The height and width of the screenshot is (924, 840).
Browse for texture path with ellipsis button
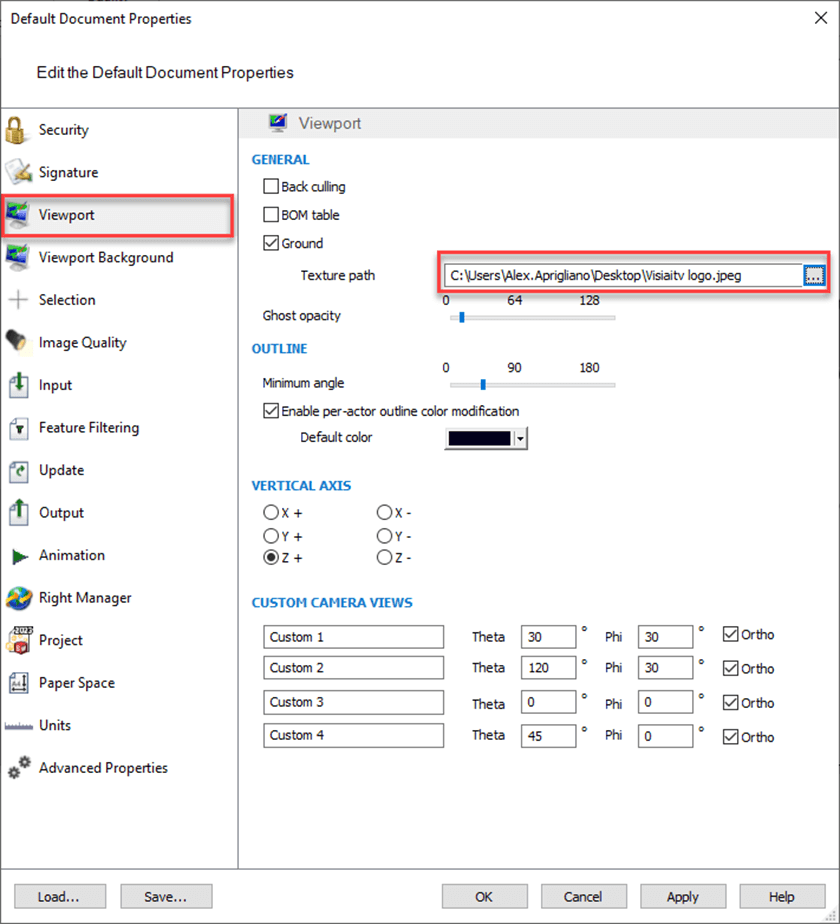point(815,275)
